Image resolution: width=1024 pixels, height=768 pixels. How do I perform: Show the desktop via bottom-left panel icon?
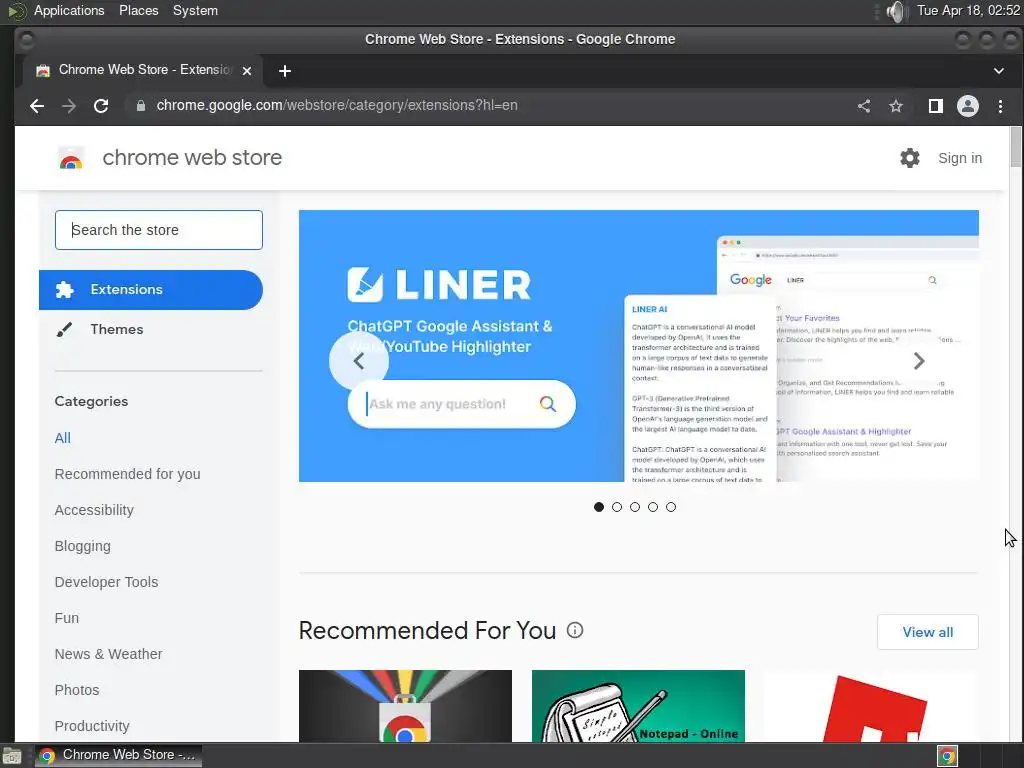[x=12, y=756]
